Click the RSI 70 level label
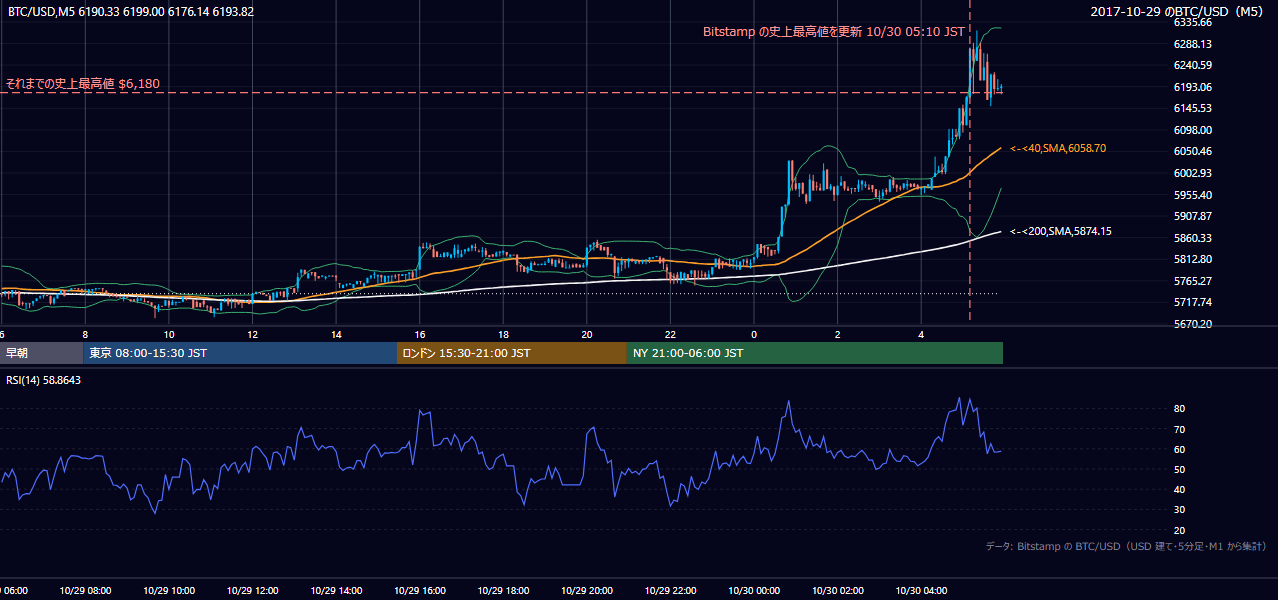The image size is (1278, 600). (x=1179, y=429)
